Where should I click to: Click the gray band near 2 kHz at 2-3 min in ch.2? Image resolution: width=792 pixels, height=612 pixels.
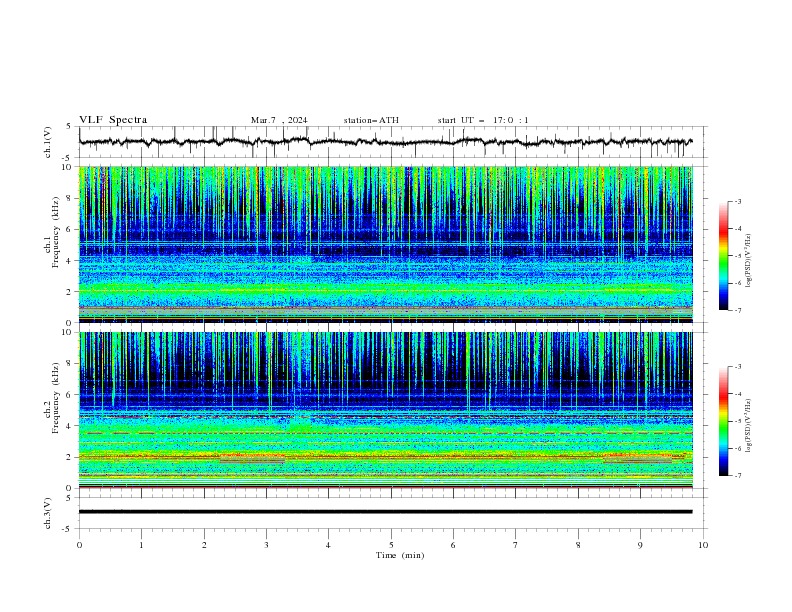click(x=252, y=460)
